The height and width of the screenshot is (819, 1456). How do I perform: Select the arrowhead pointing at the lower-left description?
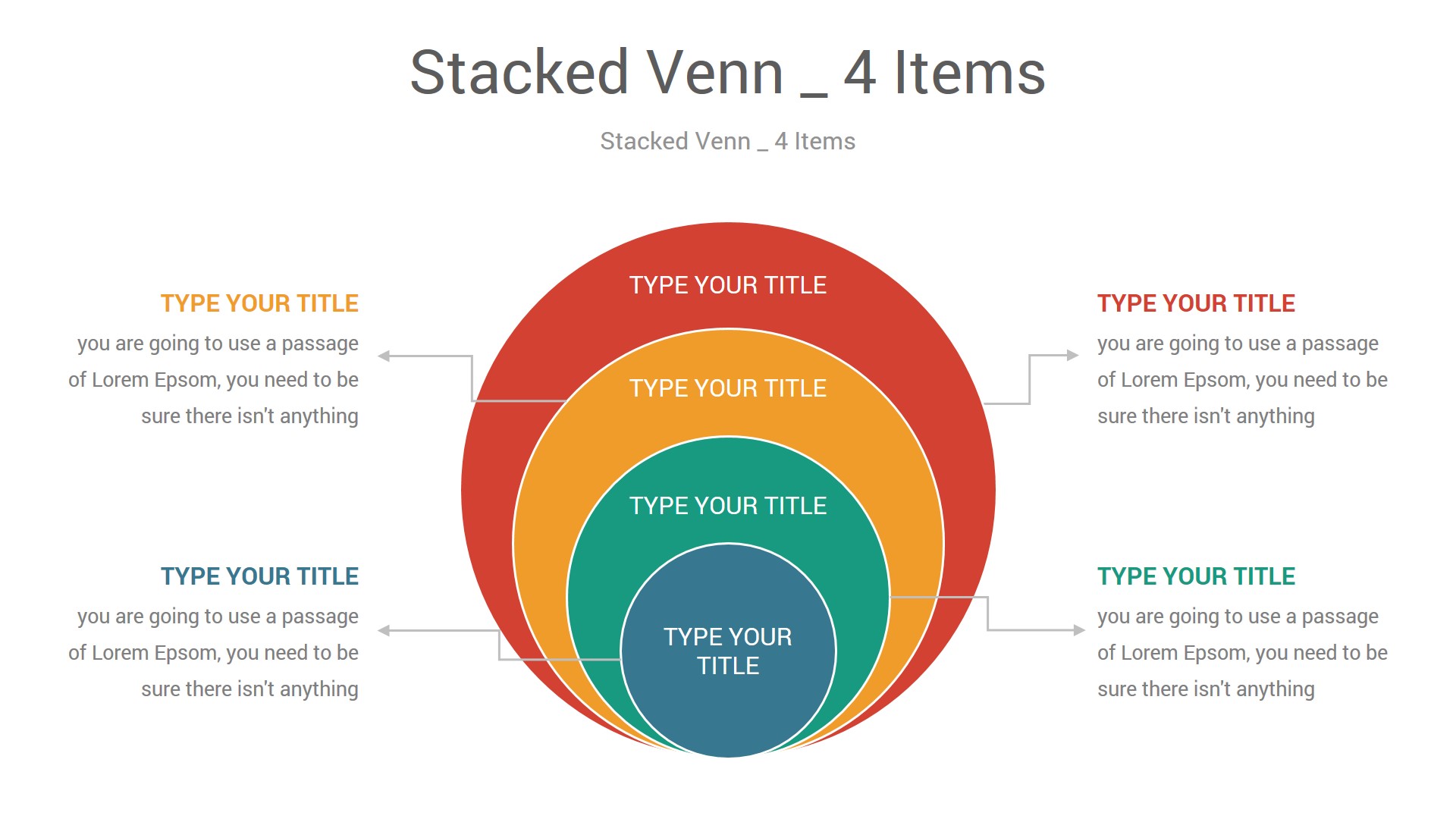[384, 630]
